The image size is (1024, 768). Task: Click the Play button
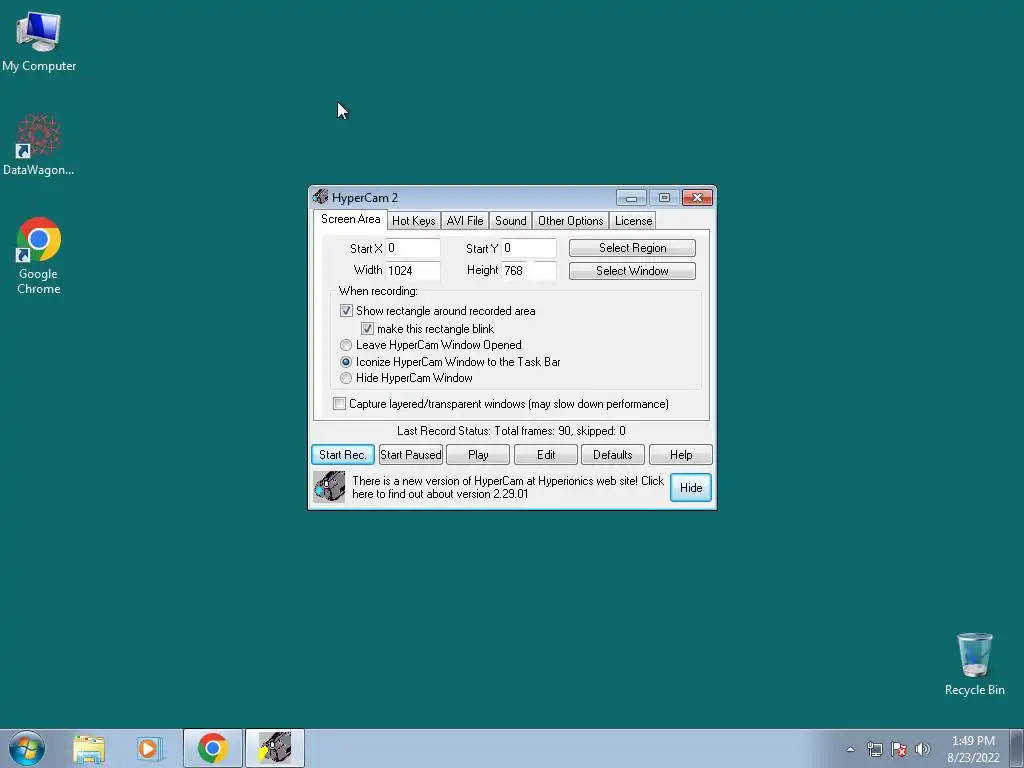coord(478,455)
